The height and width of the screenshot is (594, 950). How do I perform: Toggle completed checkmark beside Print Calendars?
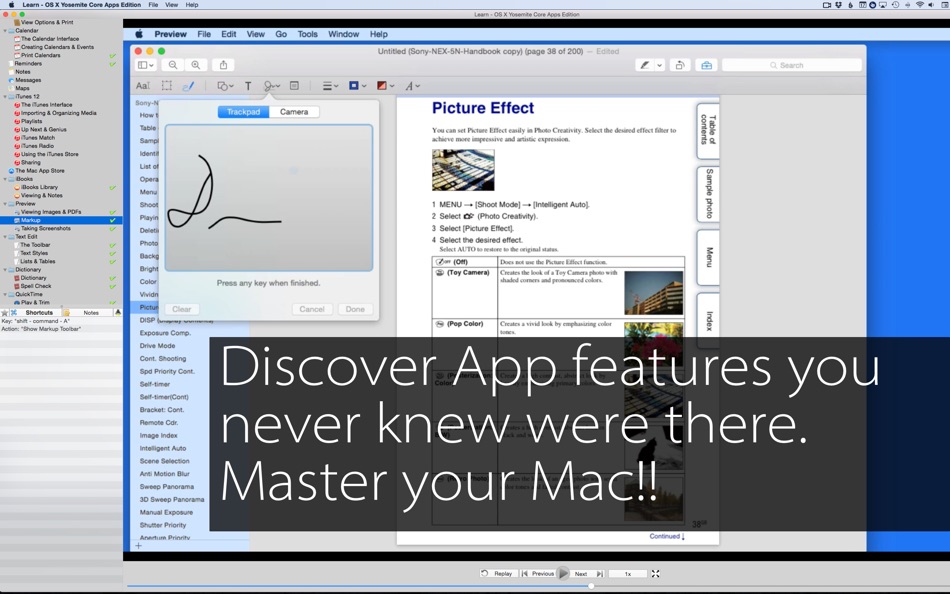(x=113, y=56)
